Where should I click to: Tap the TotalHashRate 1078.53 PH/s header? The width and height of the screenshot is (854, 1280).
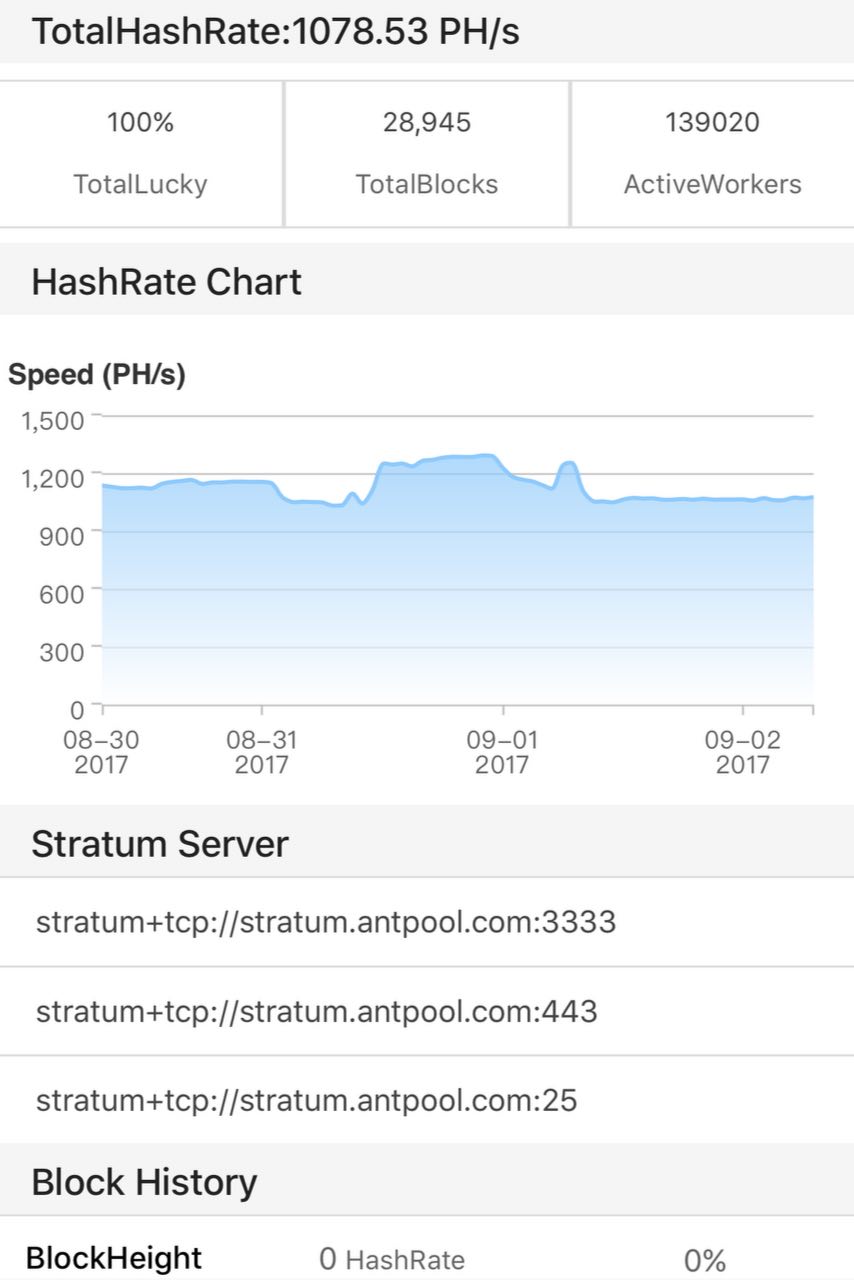[275, 32]
